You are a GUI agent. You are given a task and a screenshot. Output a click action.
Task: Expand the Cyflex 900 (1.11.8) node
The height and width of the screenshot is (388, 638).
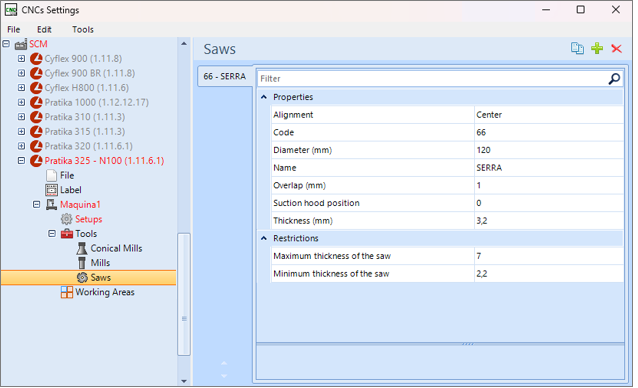[x=21, y=59]
